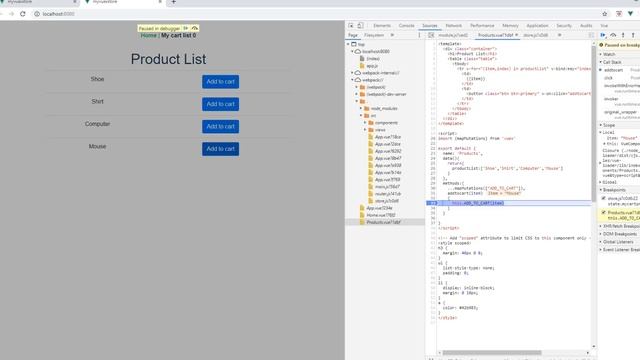Collapse the Call Stack section

[x=612, y=62]
